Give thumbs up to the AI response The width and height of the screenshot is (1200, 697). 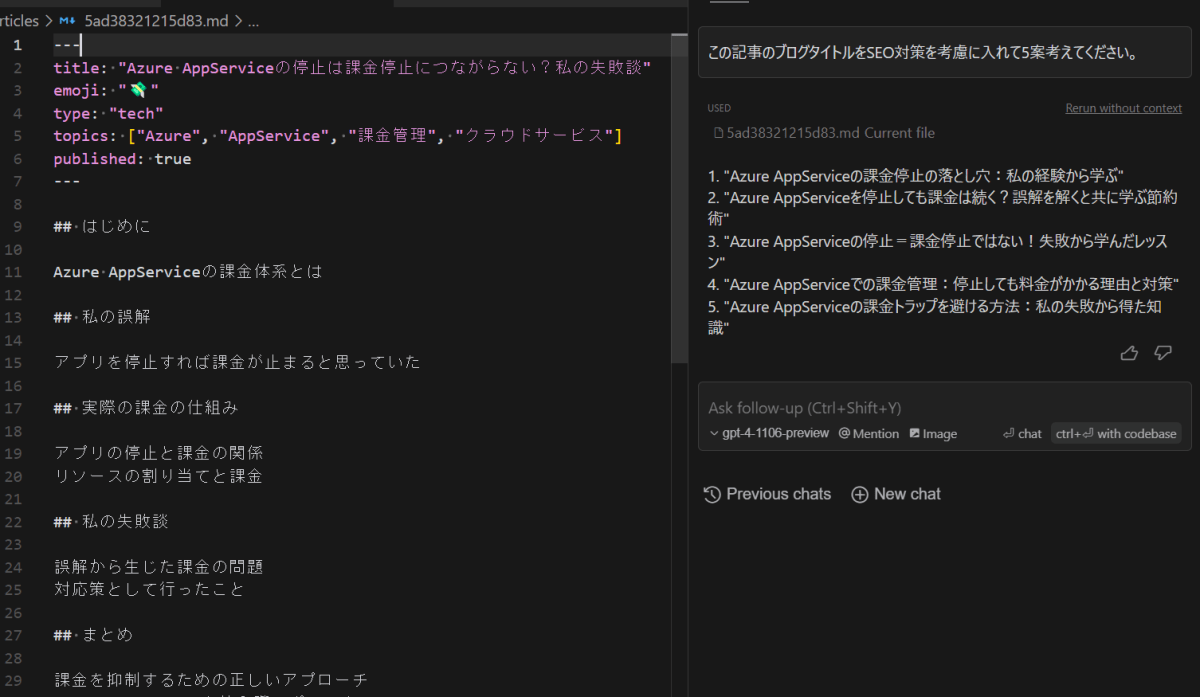[1129, 353]
